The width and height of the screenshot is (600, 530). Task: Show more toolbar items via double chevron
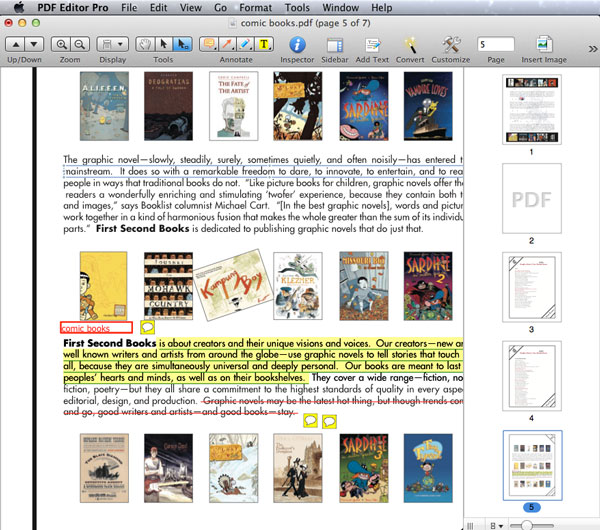pyautogui.click(x=593, y=49)
